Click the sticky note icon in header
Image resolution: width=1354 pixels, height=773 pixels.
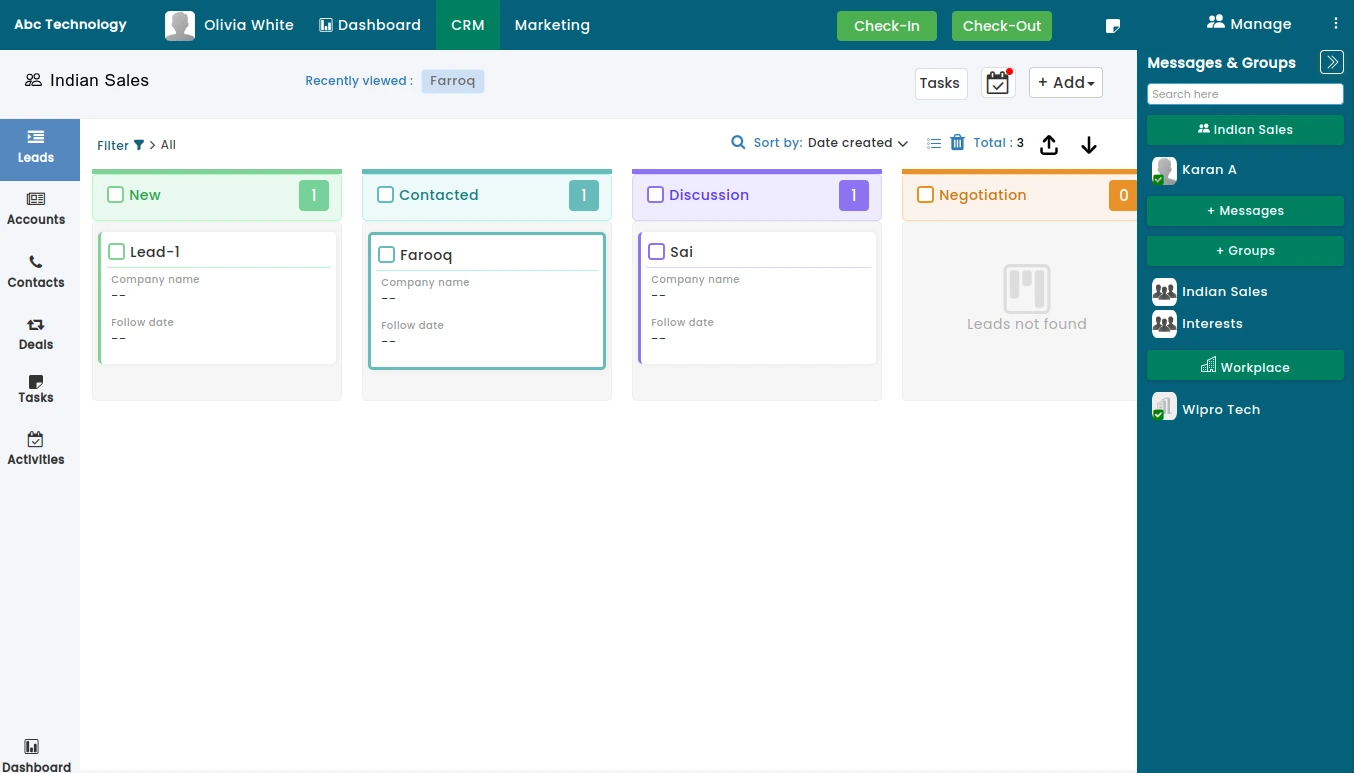(1113, 26)
